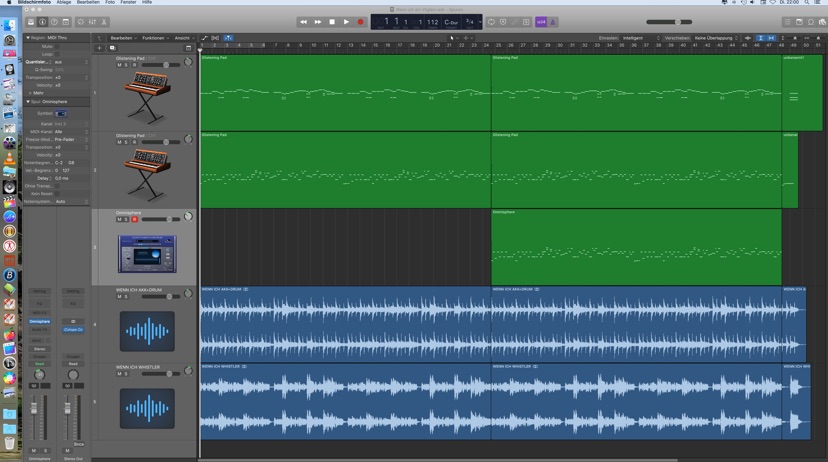Open the Einrasten Intelligent snap dropdown
Viewport: 828px width, 462px height.
click(x=641, y=38)
